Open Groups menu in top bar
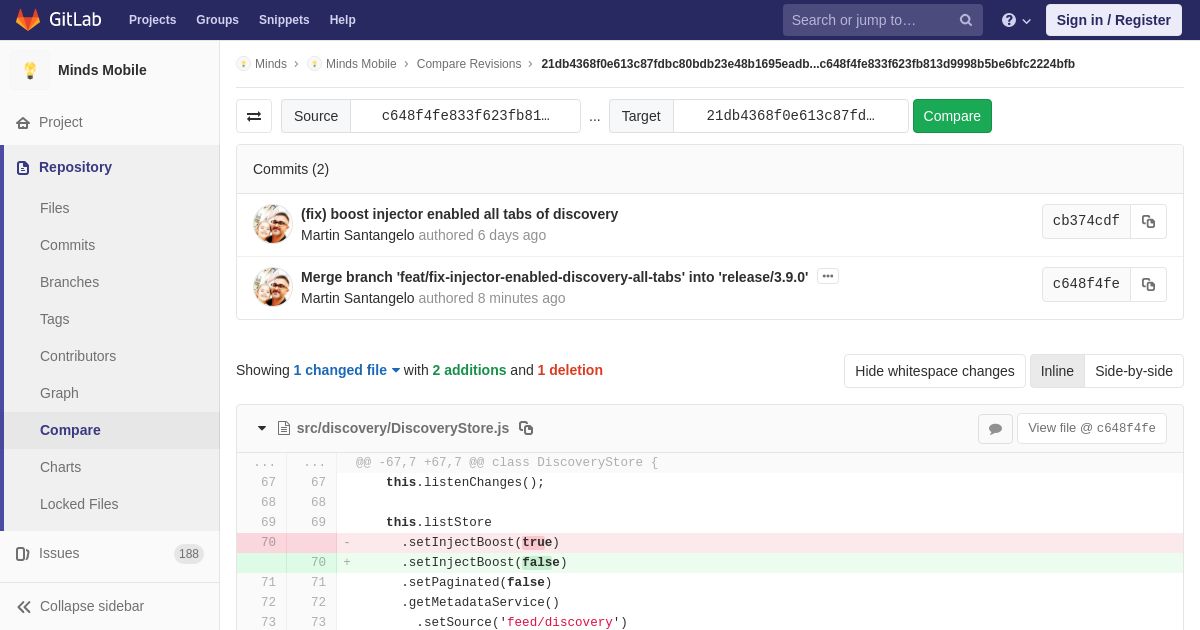 click(x=217, y=20)
